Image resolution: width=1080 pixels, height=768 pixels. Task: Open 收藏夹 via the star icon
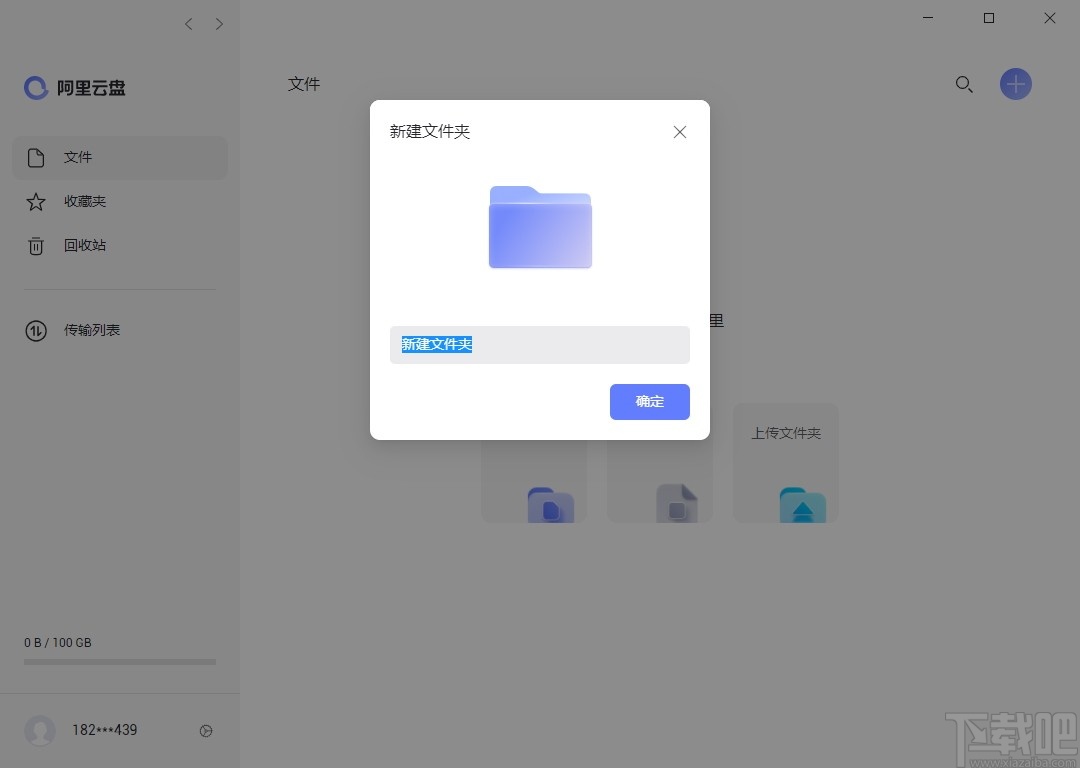click(x=35, y=201)
